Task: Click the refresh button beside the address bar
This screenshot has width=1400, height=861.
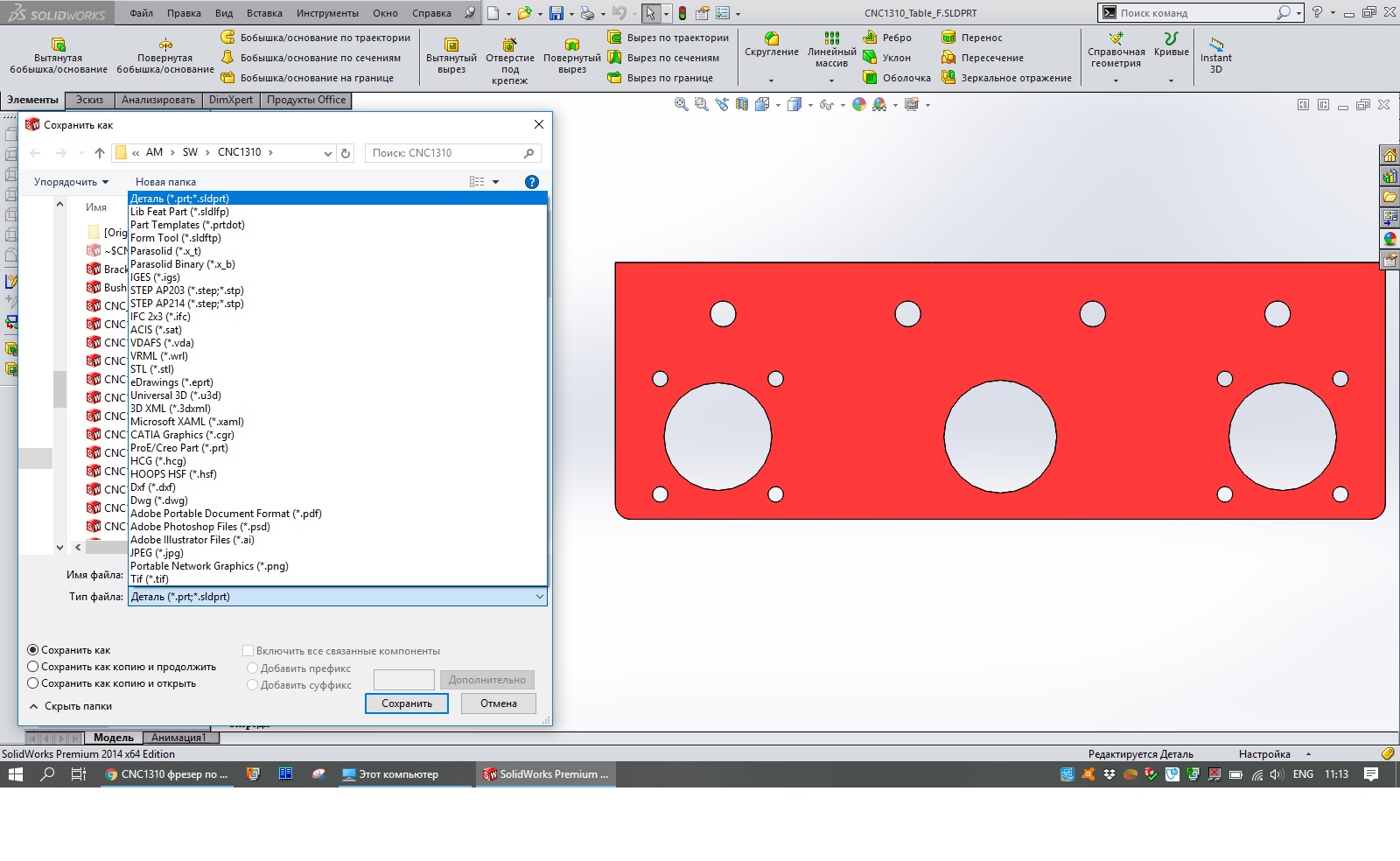Action: 346,153
